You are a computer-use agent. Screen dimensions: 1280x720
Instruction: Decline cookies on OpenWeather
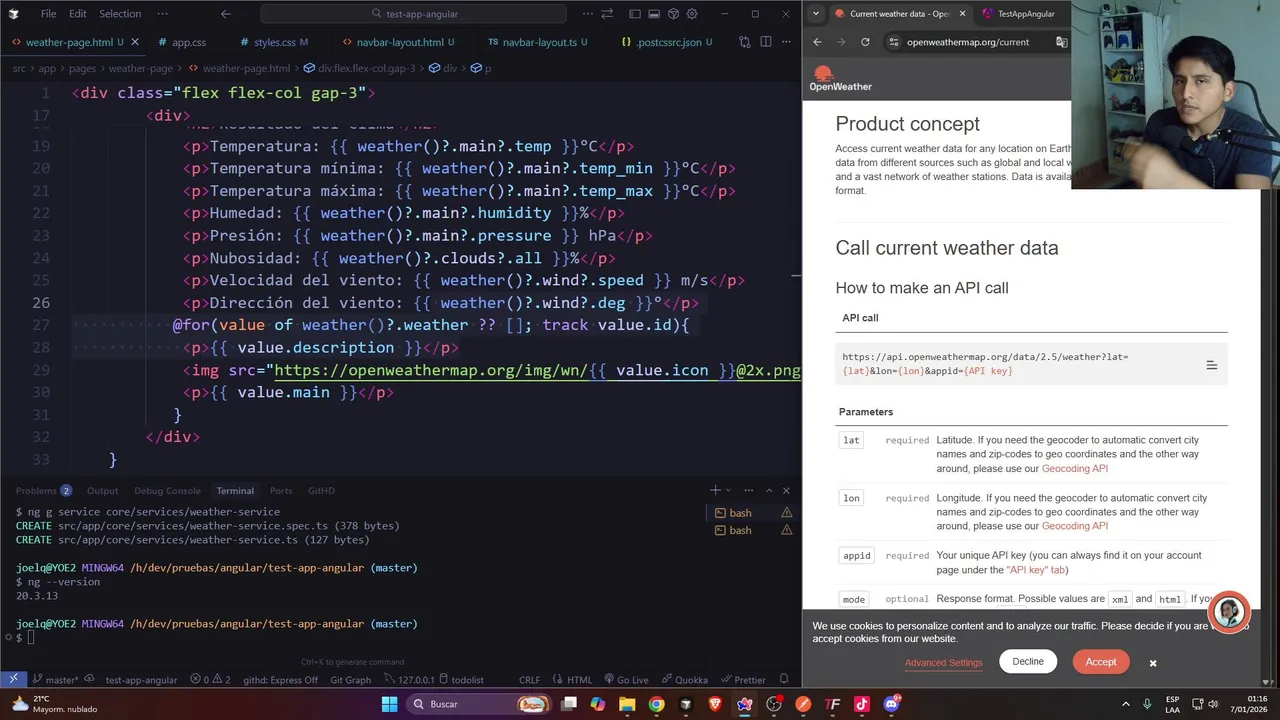(1027, 662)
